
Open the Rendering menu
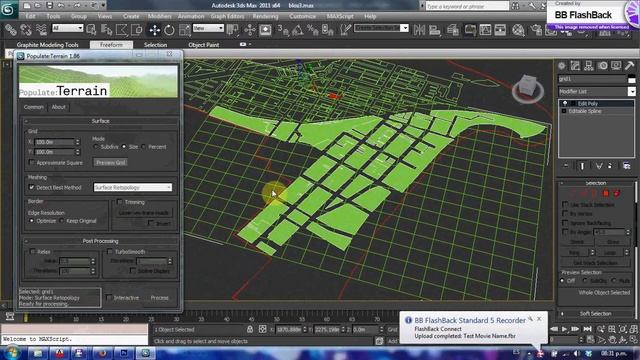pyautogui.click(x=265, y=16)
